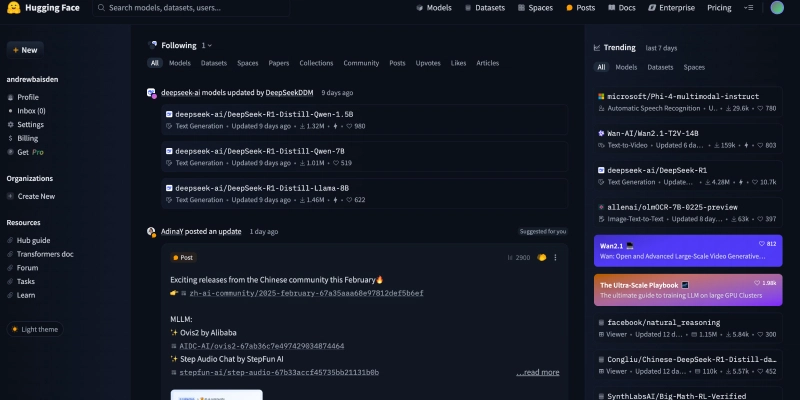
Task: Open the navigation overflow menu icon
Action: 749,8
